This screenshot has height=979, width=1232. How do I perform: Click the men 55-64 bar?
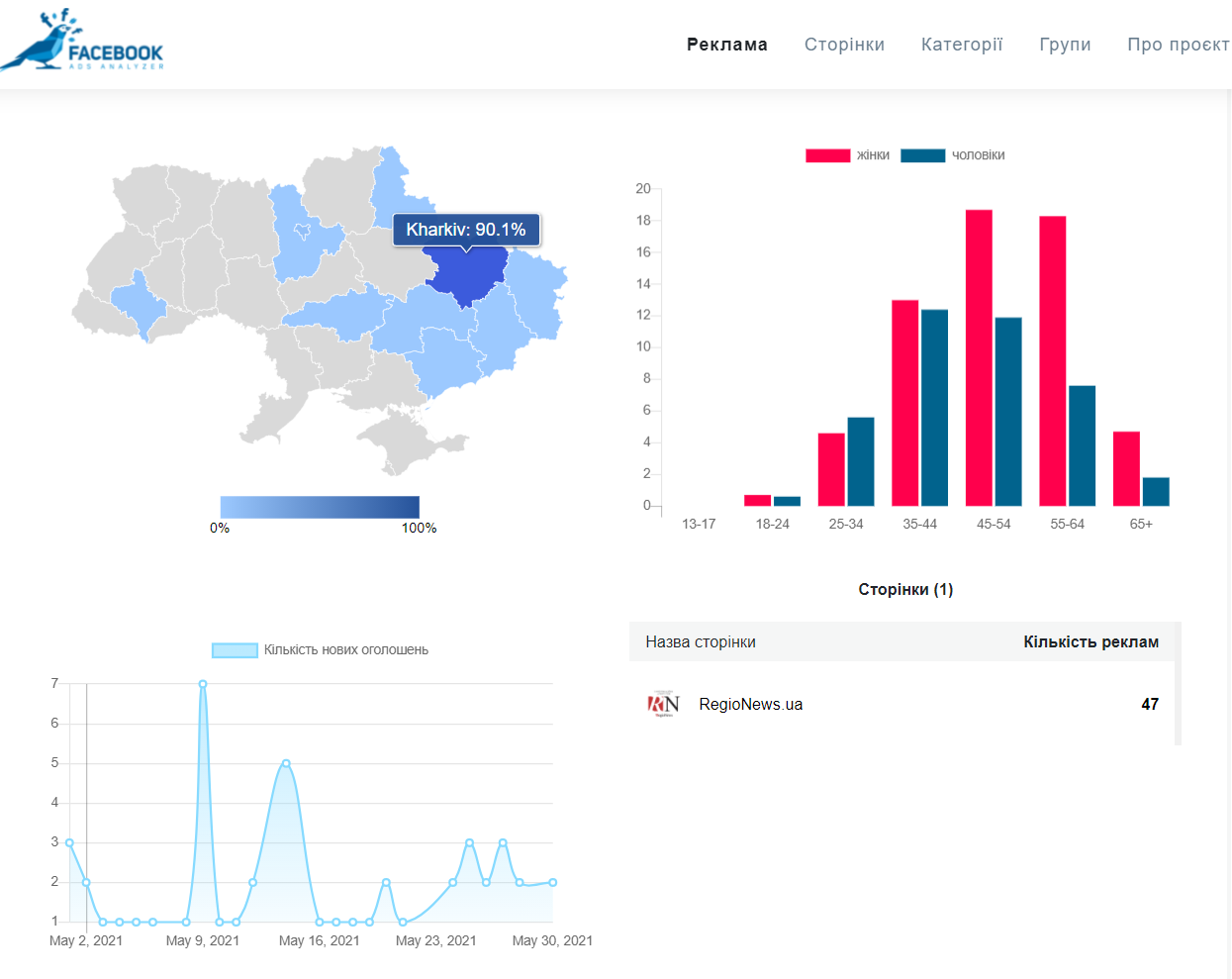[1082, 445]
